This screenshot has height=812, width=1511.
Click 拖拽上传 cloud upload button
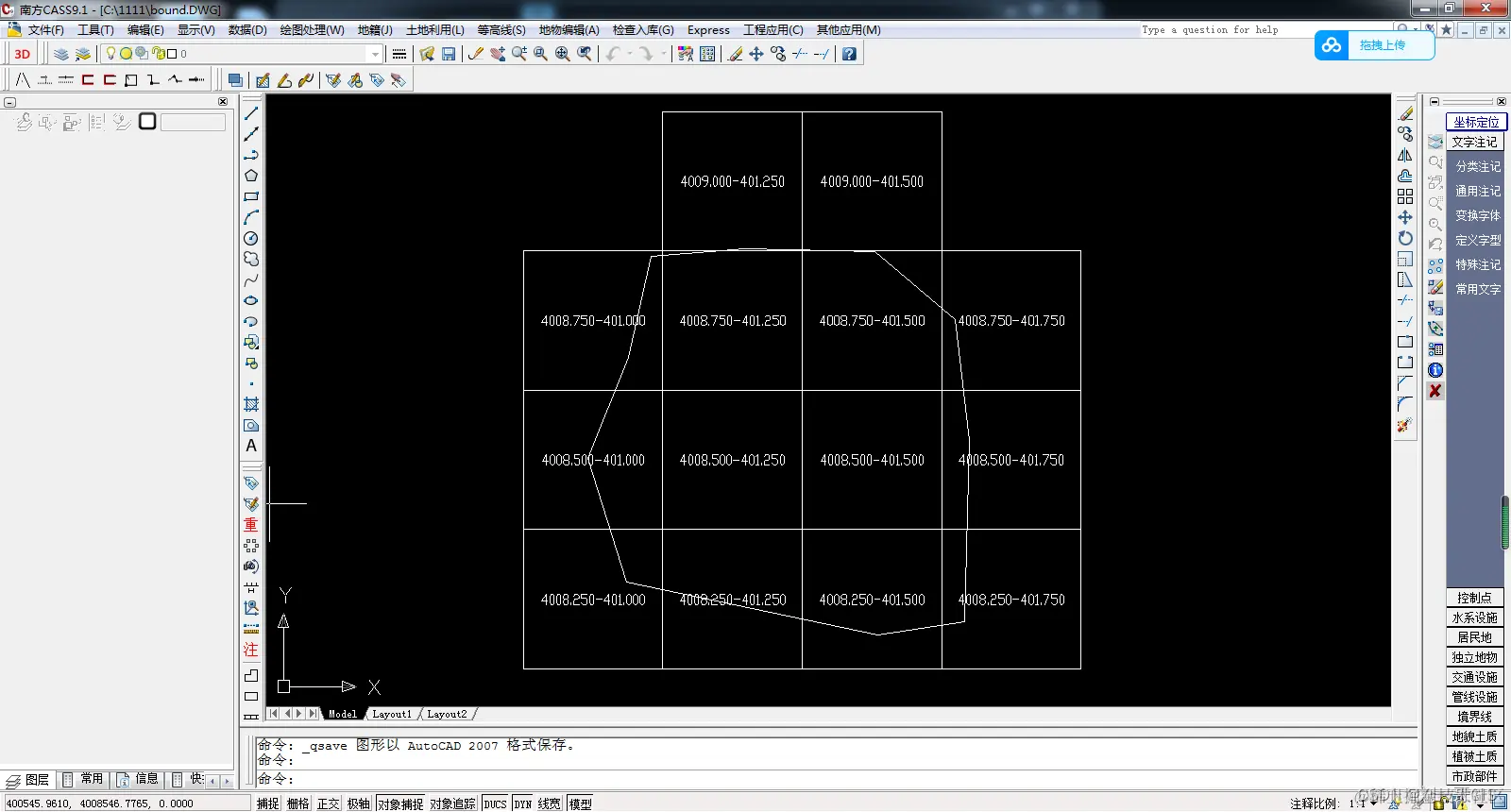pyautogui.click(x=1375, y=45)
